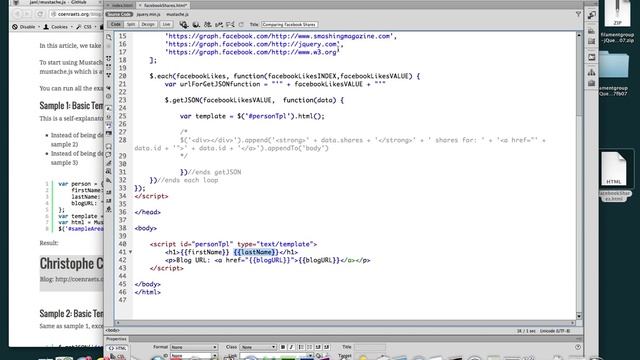Open the Format dropdown in Properties
The height and width of the screenshot is (360, 640).
194,347
